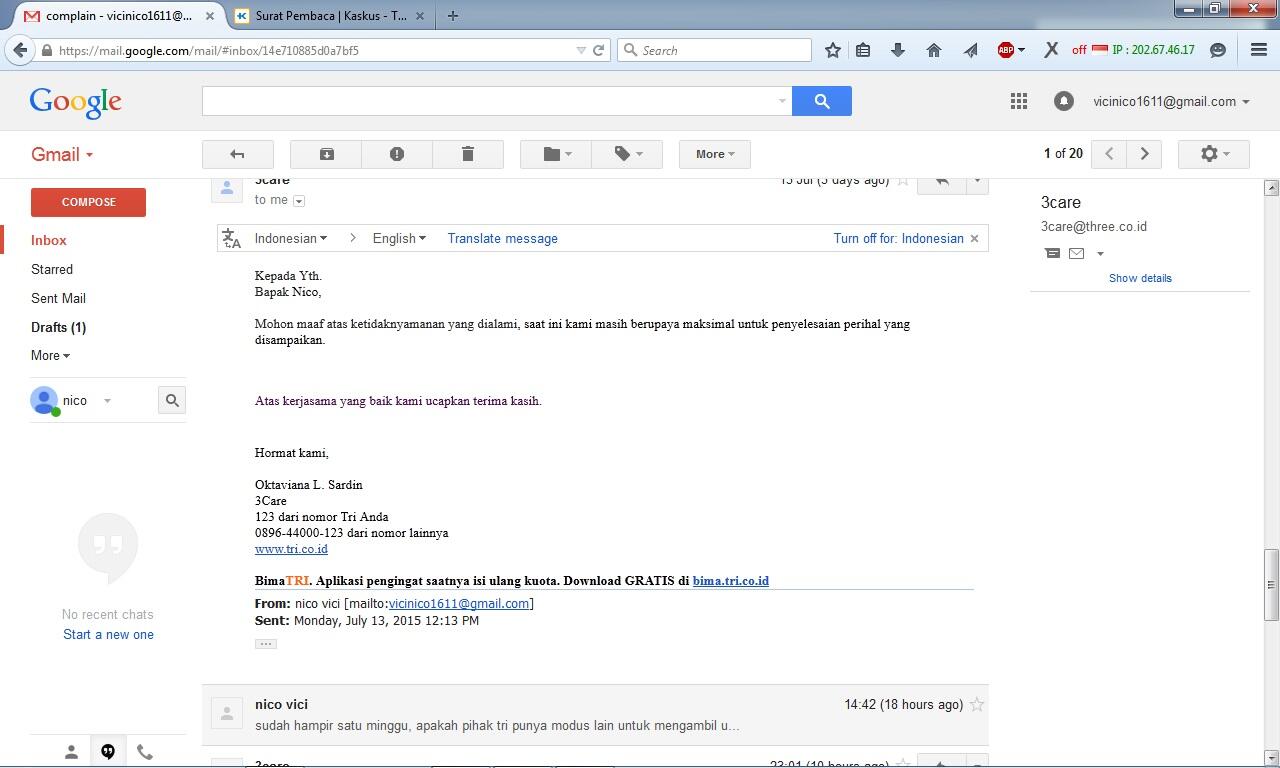Viewport: 1280px width, 768px height.
Task: Go to older conversation arrow
Action: (1145, 154)
